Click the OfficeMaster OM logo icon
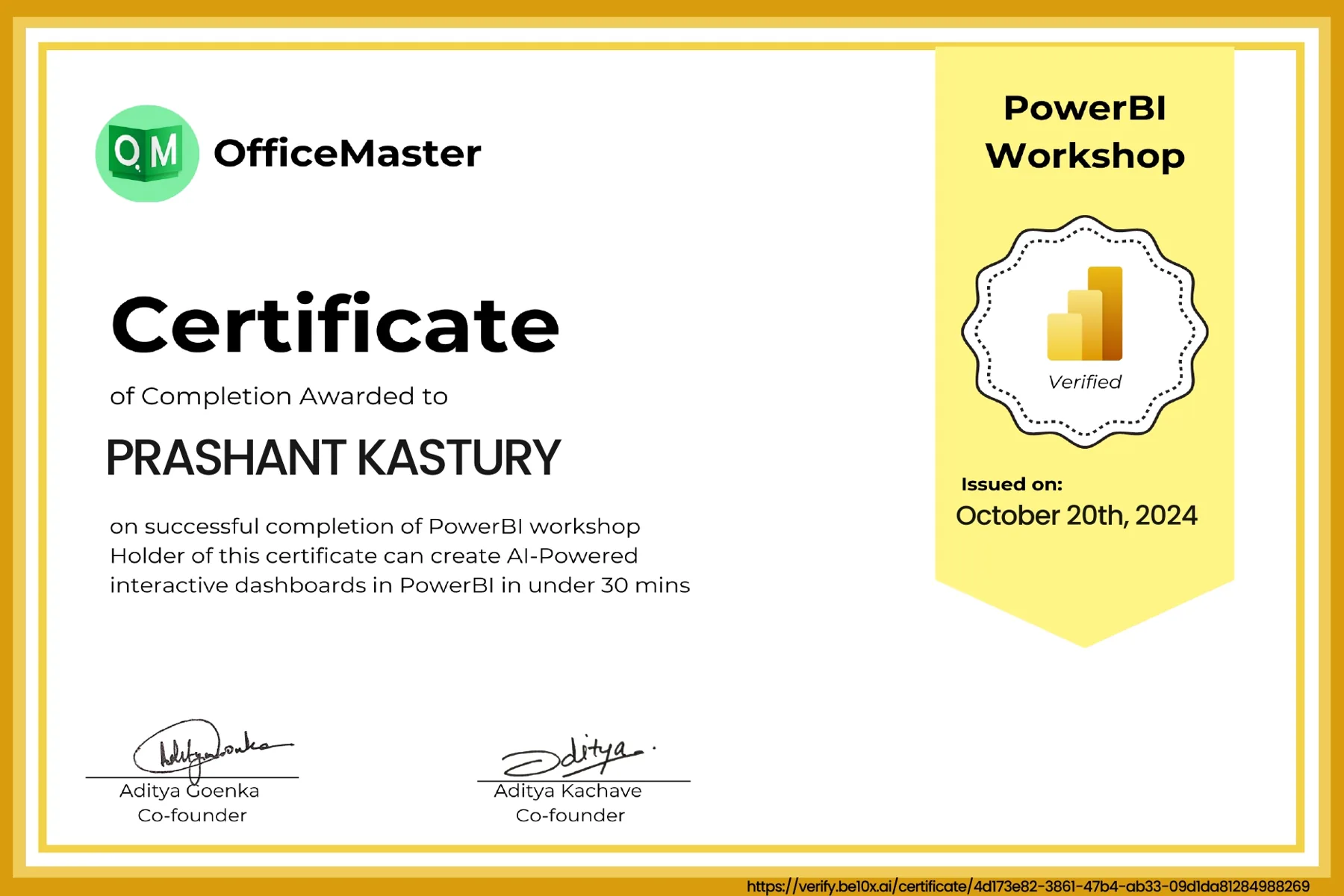This screenshot has width=1344, height=896. 147,154
